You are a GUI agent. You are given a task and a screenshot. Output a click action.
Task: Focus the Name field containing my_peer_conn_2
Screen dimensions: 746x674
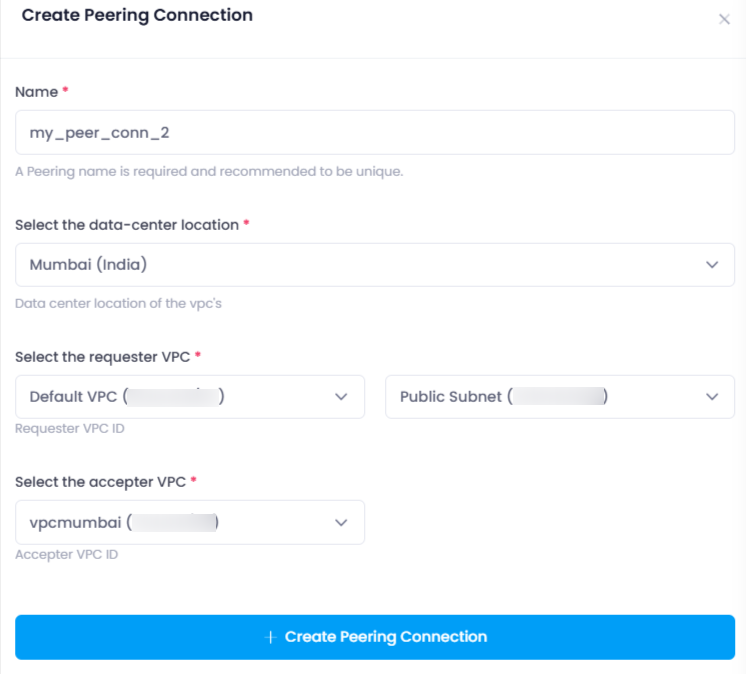[x=375, y=132]
